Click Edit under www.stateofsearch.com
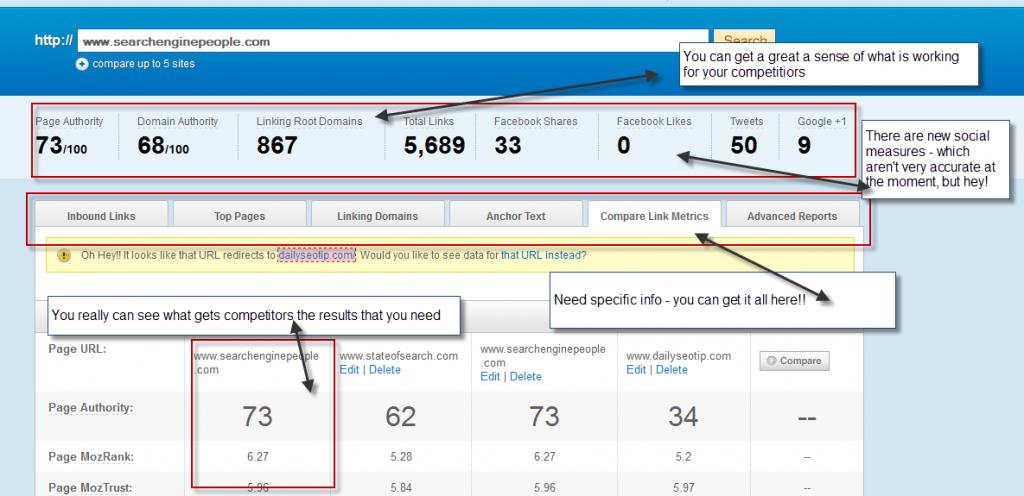Image resolution: width=1024 pixels, height=496 pixels. click(x=349, y=370)
